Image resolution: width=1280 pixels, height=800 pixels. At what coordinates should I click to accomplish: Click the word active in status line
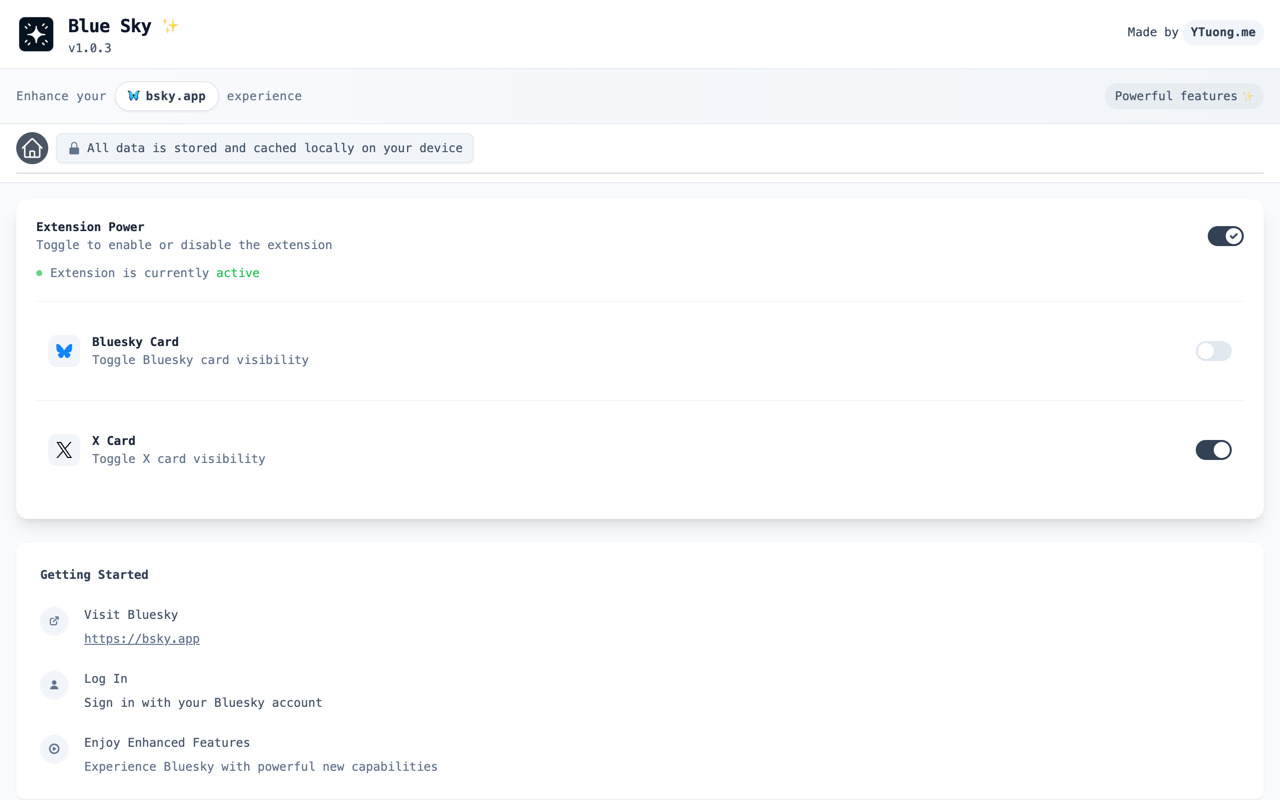point(238,273)
